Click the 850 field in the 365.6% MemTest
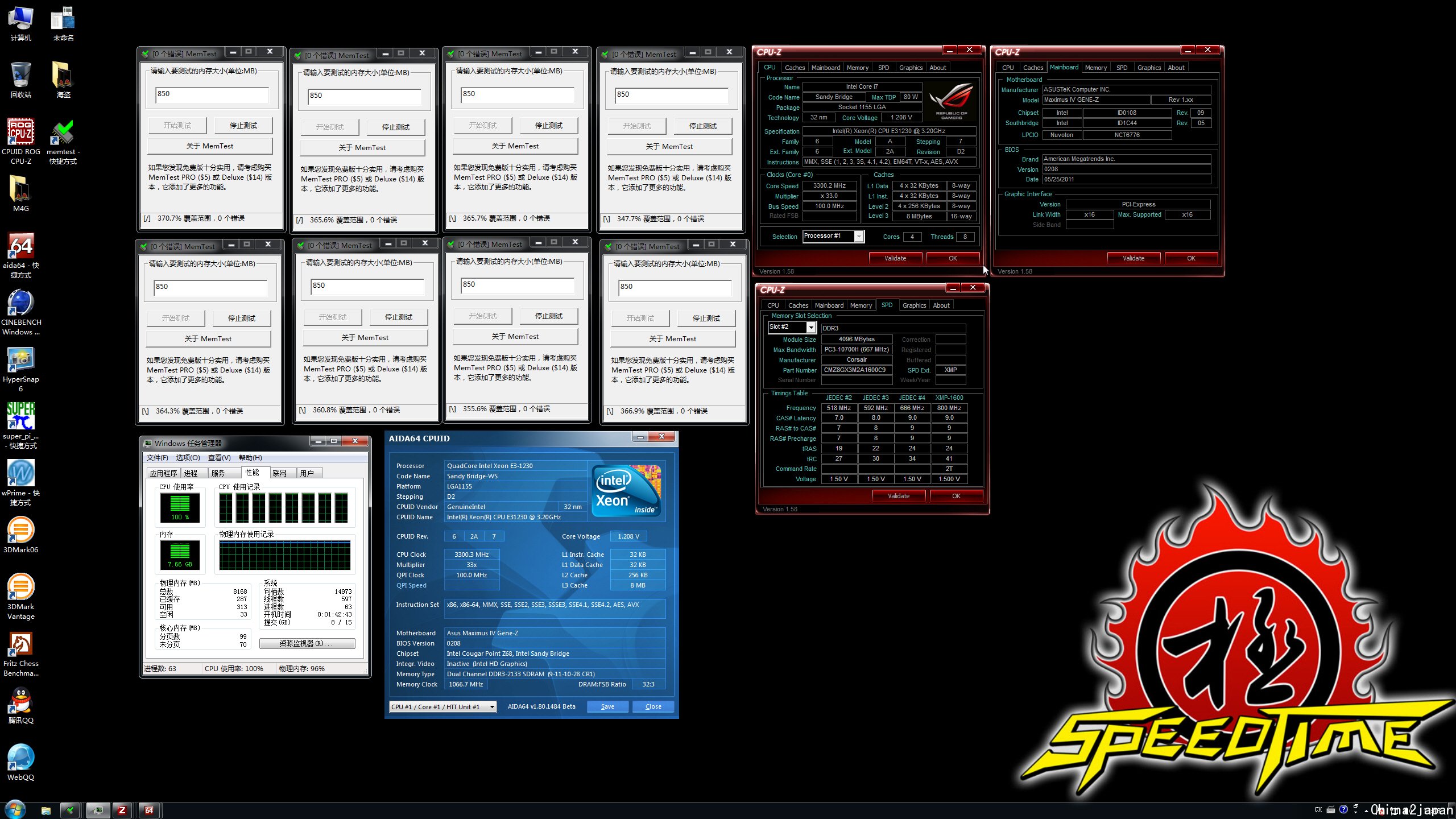The image size is (1456, 819). [364, 96]
